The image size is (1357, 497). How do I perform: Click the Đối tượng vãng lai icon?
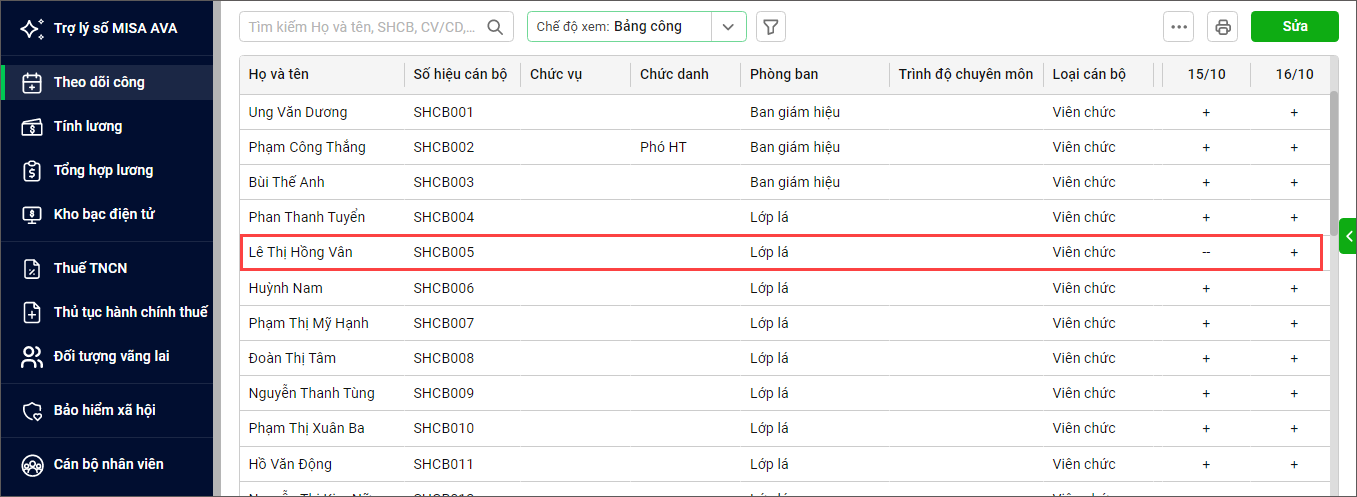(32, 356)
